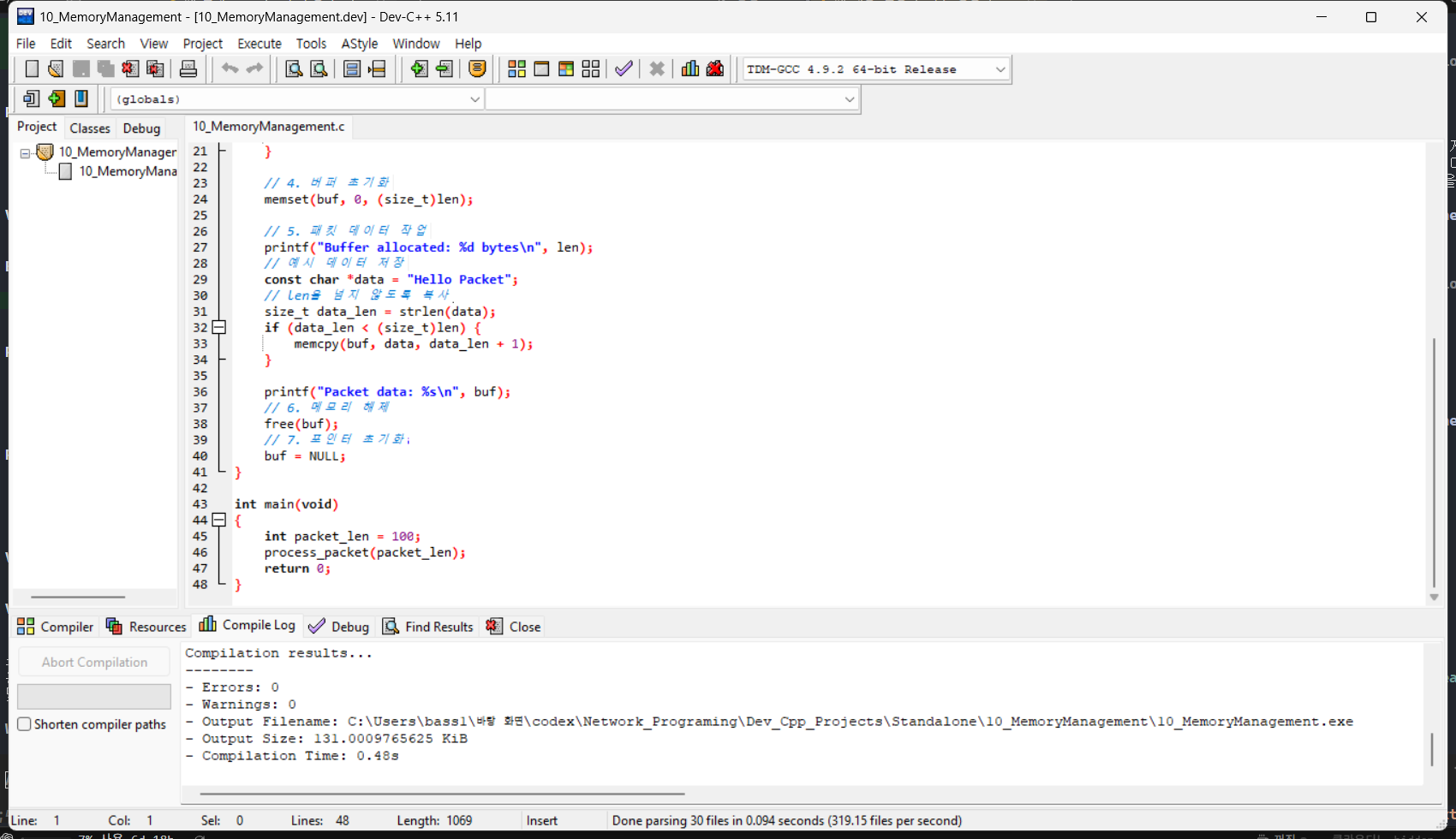Viewport: 1456px width, 839px height.
Task: Remove a file from project with green minus icon
Action: pyautogui.click(x=445, y=69)
